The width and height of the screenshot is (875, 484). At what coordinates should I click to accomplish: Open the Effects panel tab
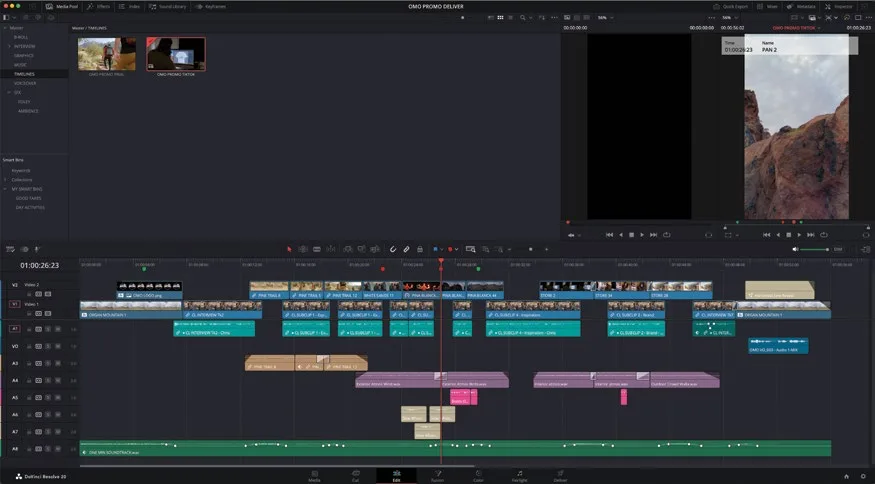99,6
